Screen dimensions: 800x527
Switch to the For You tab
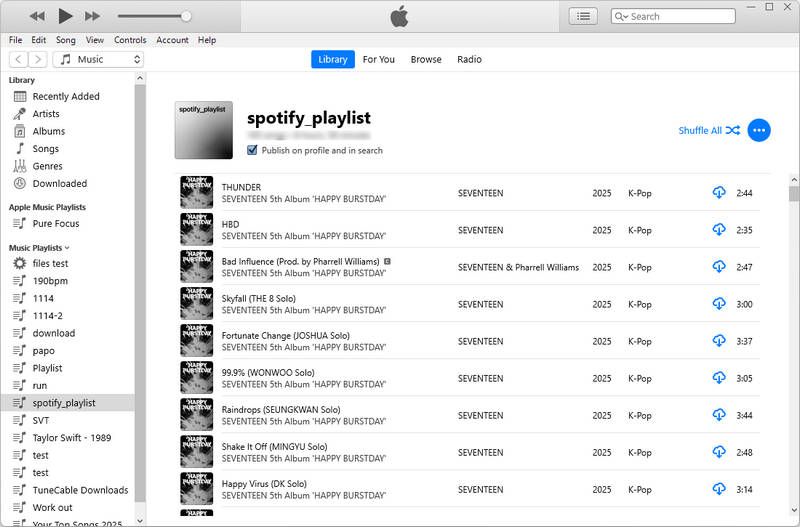(379, 59)
